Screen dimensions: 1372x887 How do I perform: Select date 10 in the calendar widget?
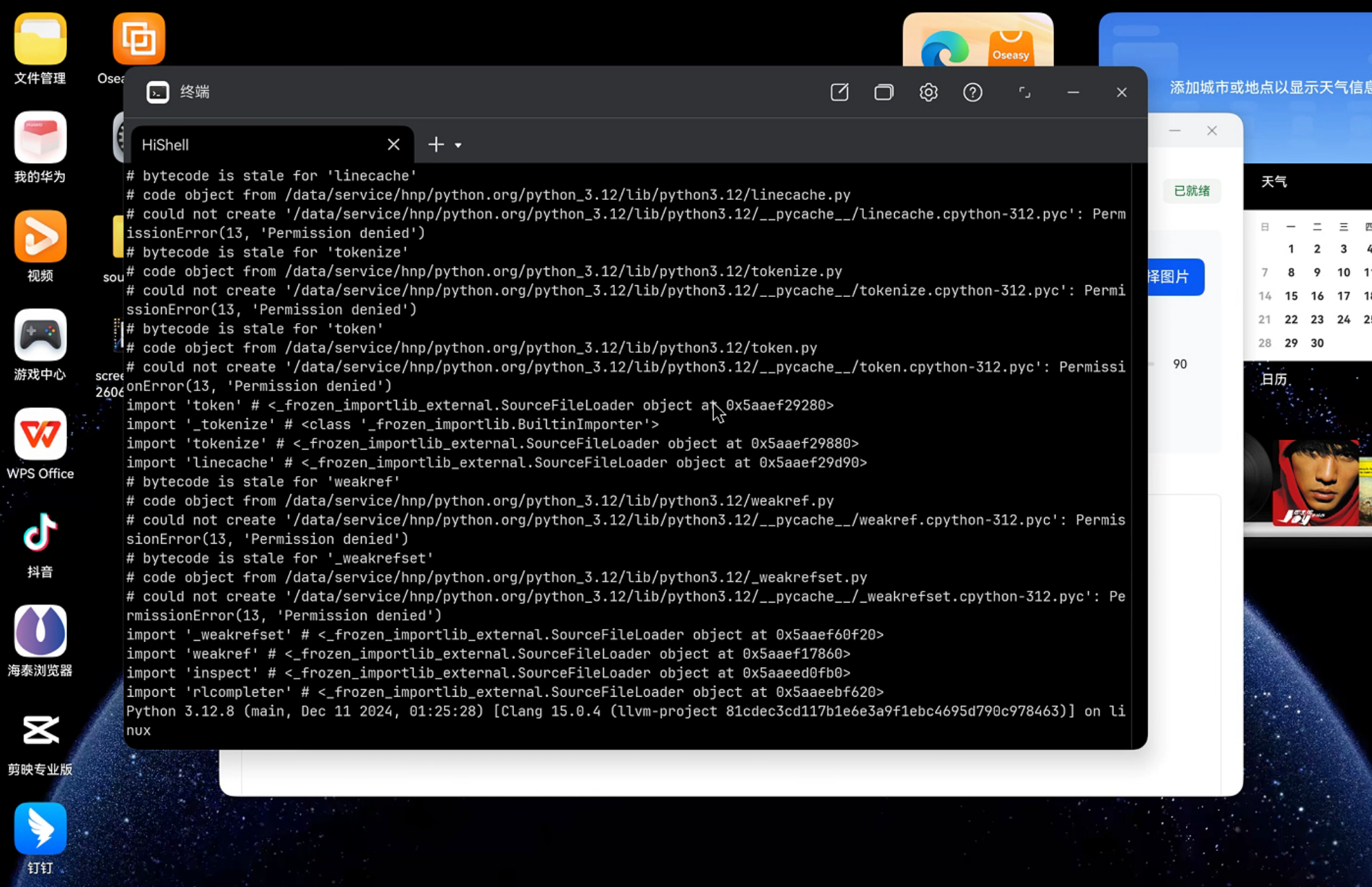(x=1344, y=273)
